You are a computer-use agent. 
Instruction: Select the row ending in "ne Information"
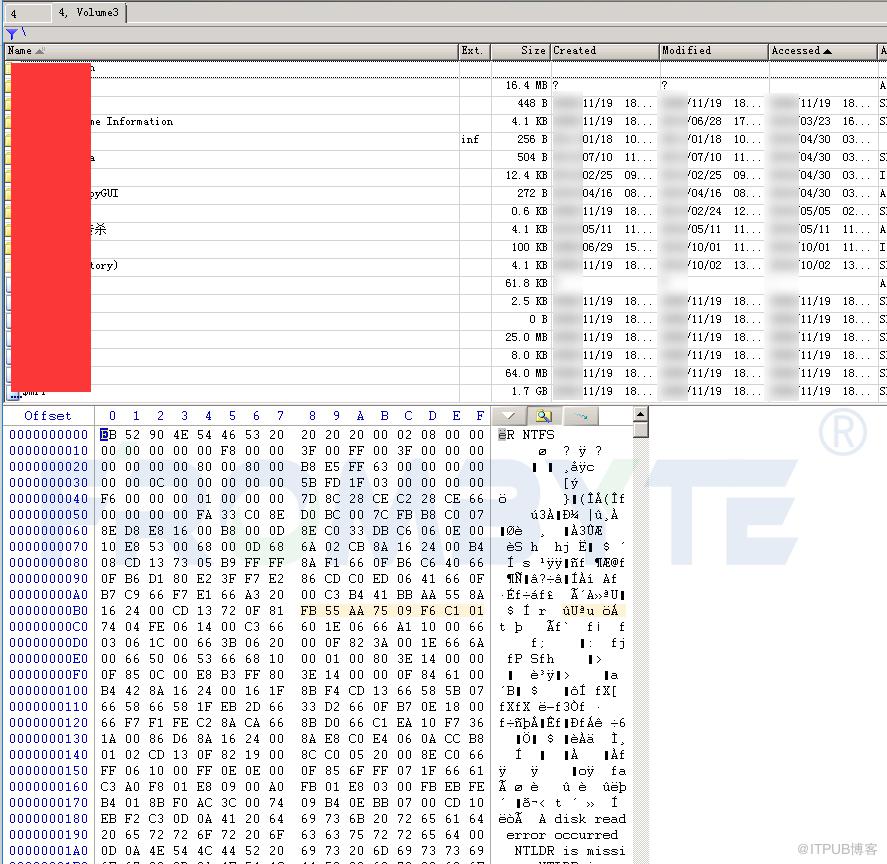tap(445, 122)
